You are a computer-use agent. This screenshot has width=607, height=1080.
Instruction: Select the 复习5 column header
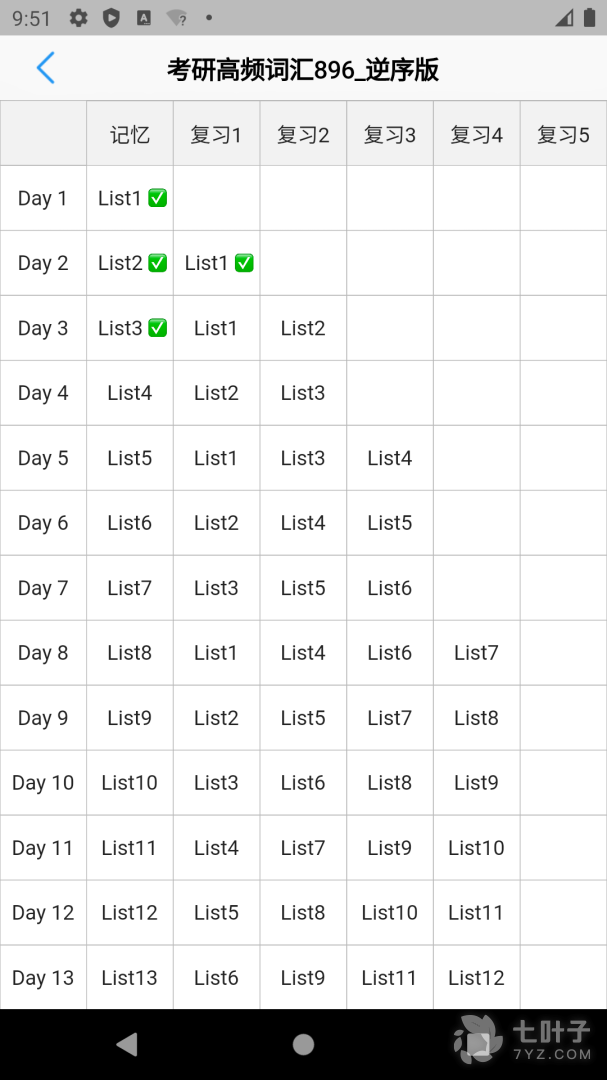tap(563, 134)
